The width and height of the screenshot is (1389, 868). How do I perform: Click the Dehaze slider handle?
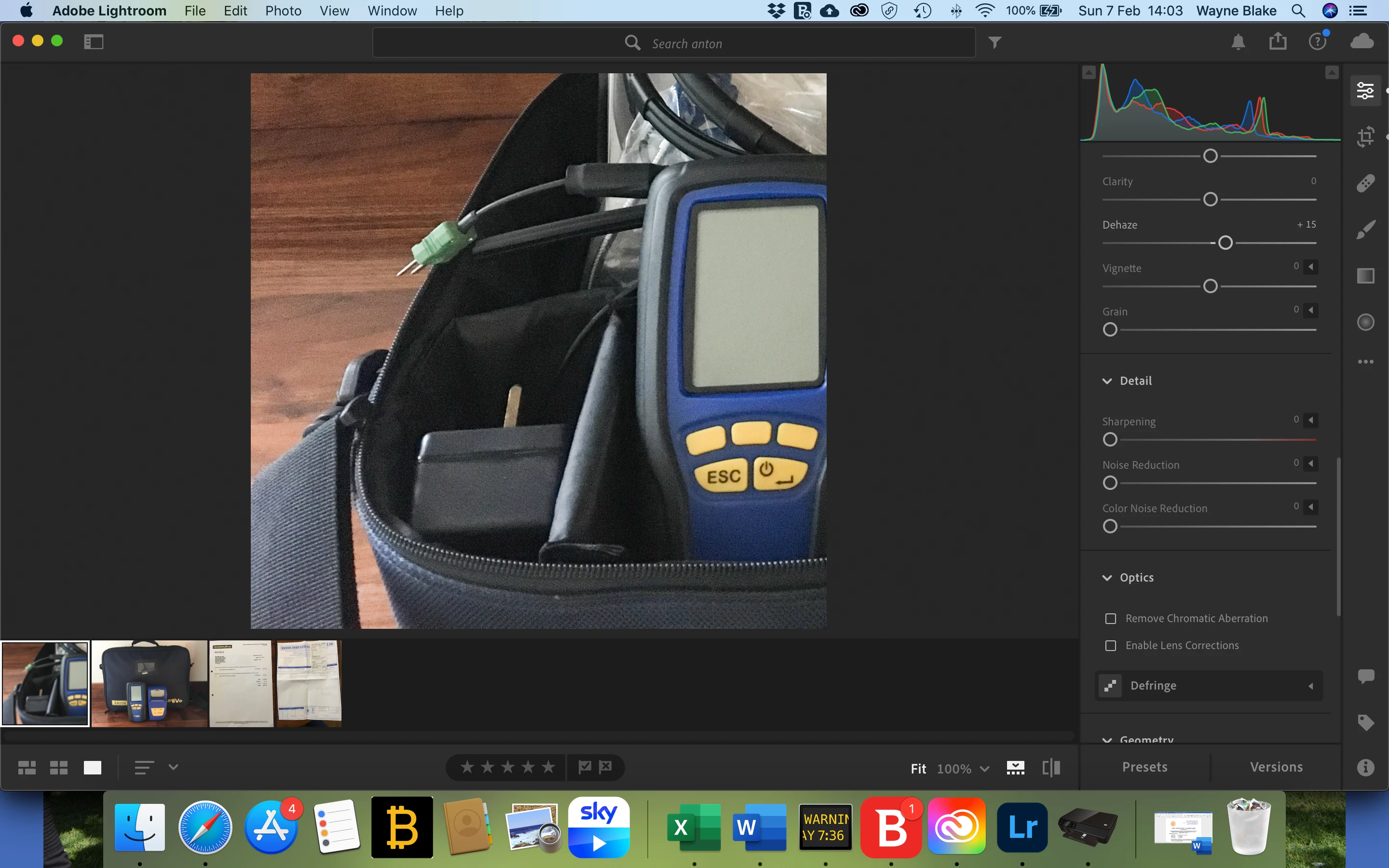[1225, 243]
